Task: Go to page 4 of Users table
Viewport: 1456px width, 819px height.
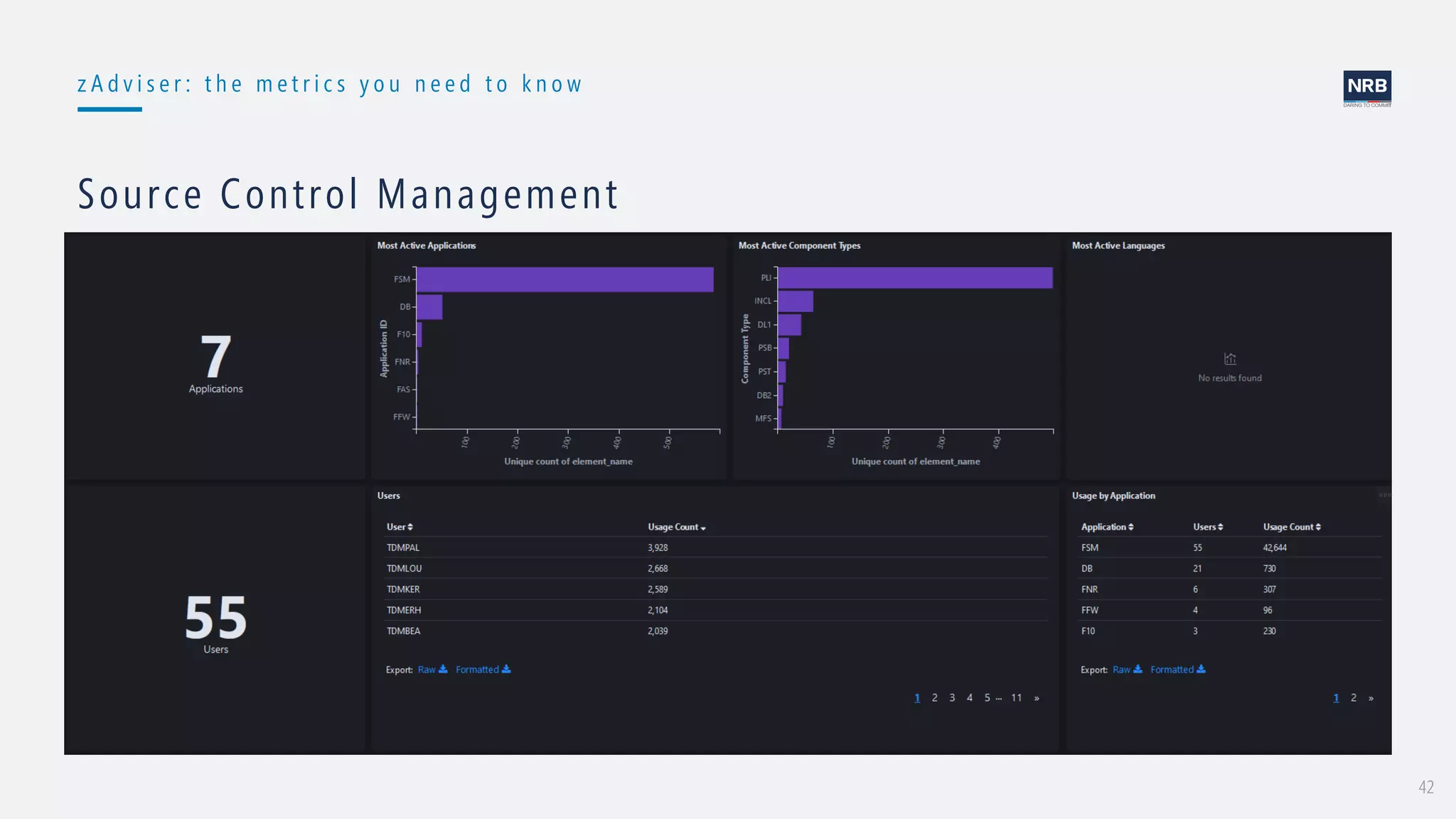Action: click(x=969, y=698)
